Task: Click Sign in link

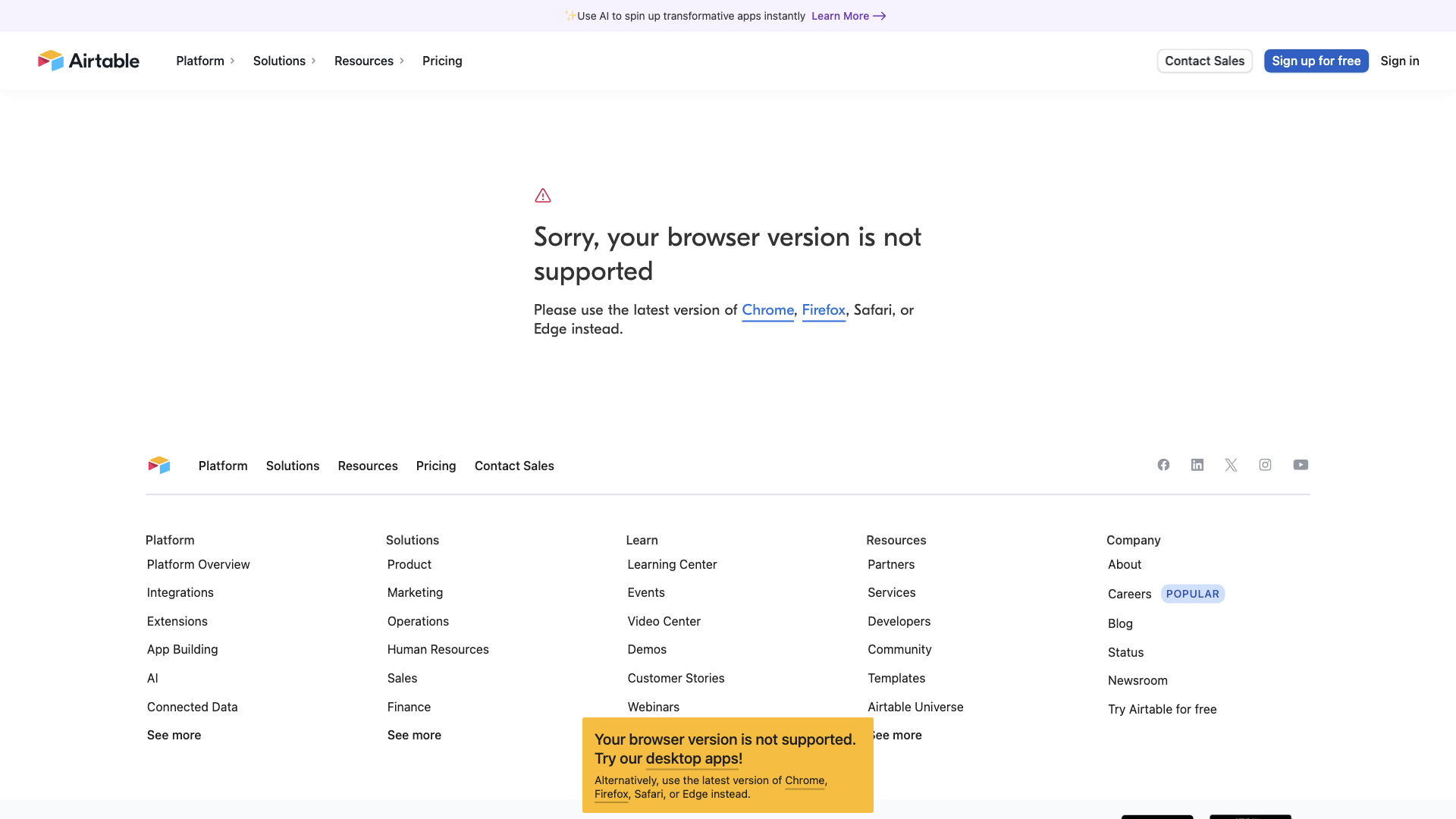Action: click(x=1399, y=61)
